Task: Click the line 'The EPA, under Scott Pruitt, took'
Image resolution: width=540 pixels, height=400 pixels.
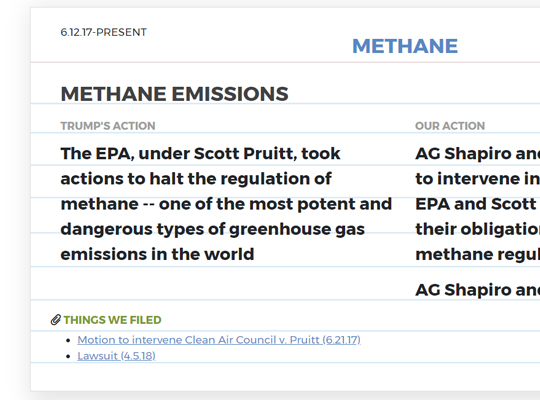Action: (200, 153)
